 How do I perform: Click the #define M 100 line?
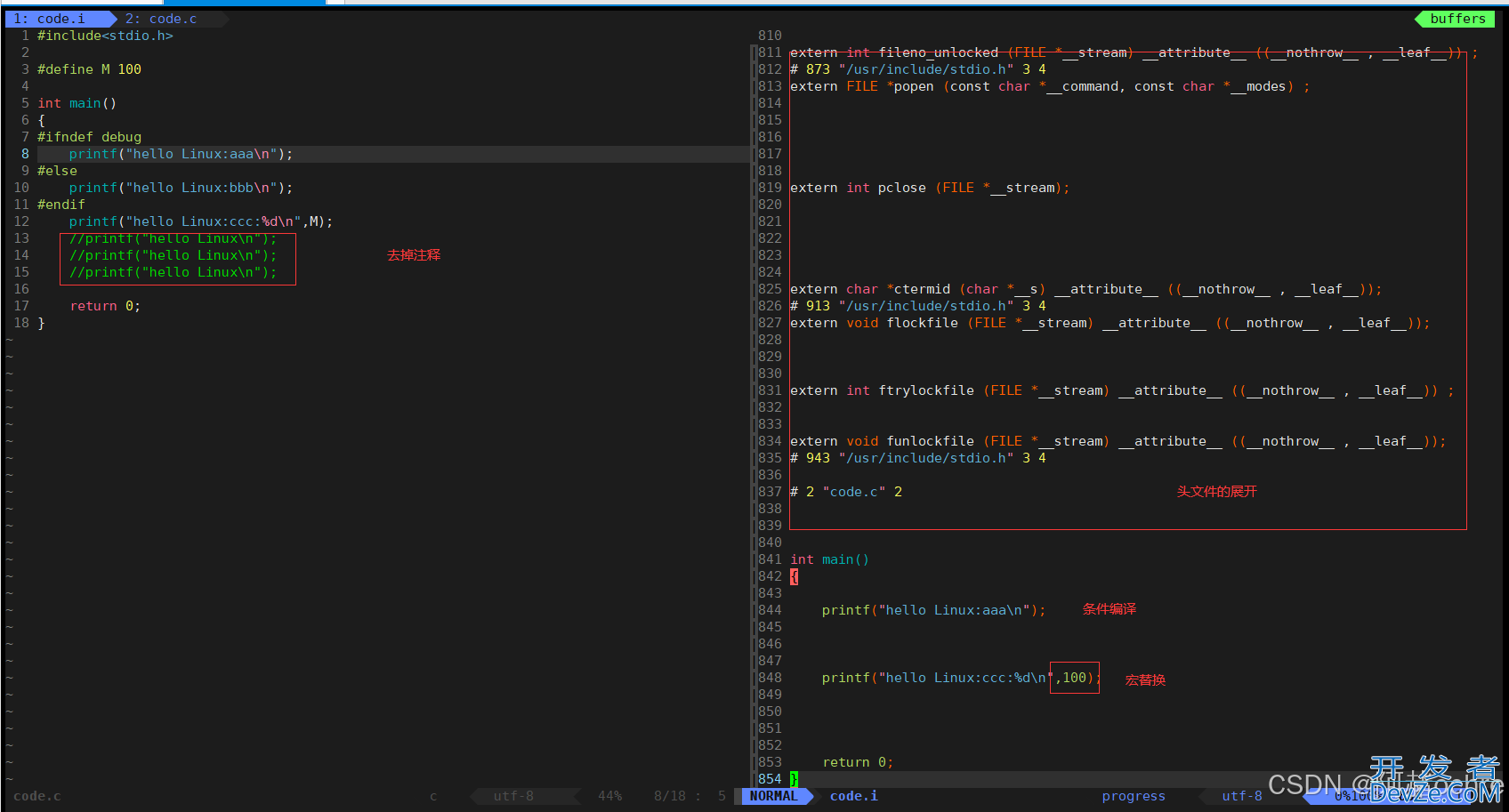89,69
